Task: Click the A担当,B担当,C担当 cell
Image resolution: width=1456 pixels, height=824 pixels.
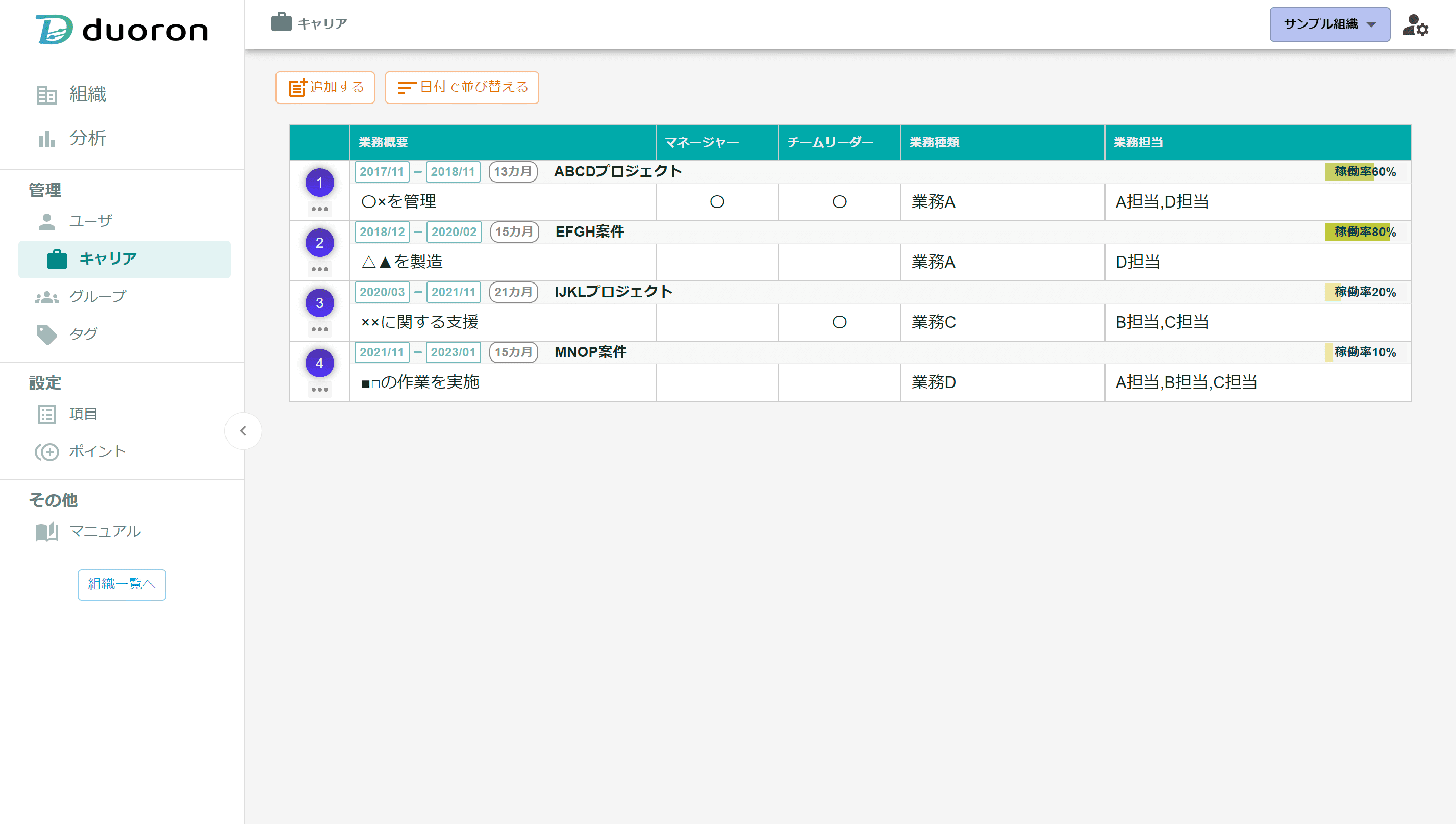Action: 1258,382
